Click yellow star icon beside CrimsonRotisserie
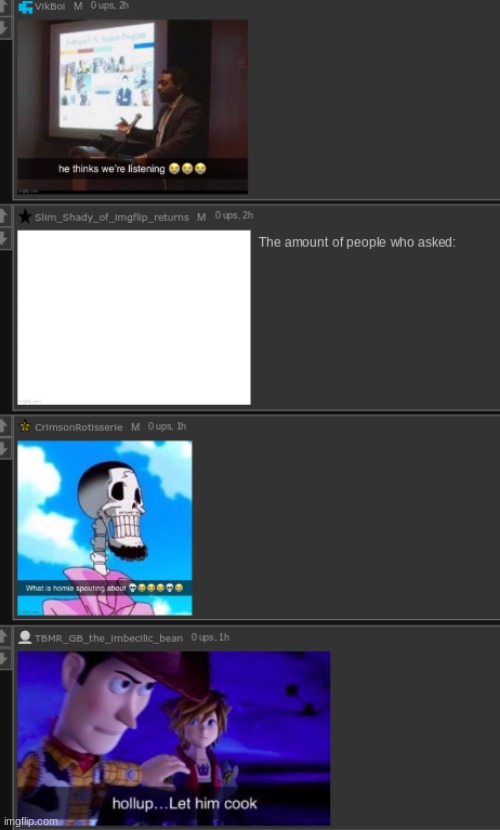500x830 pixels. (25, 426)
